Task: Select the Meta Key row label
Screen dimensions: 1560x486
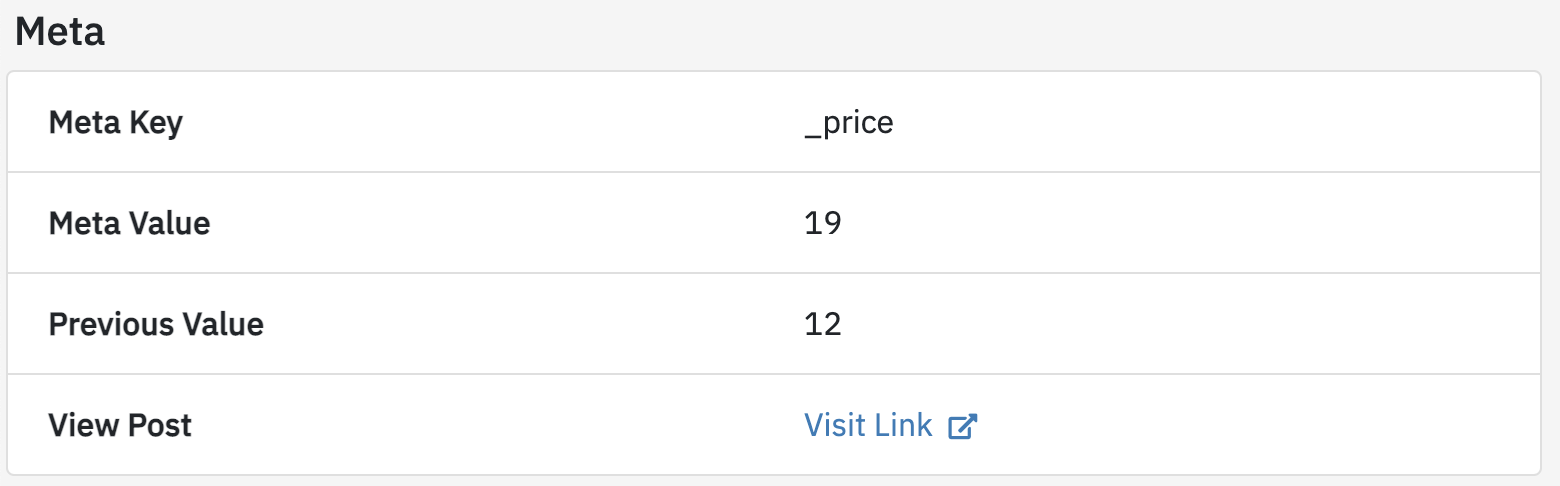Action: (x=115, y=122)
